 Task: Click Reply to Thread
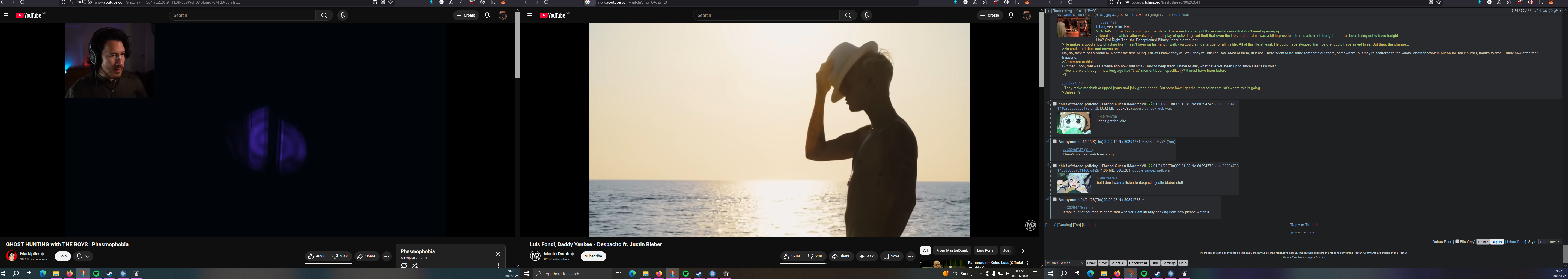coord(1304,225)
